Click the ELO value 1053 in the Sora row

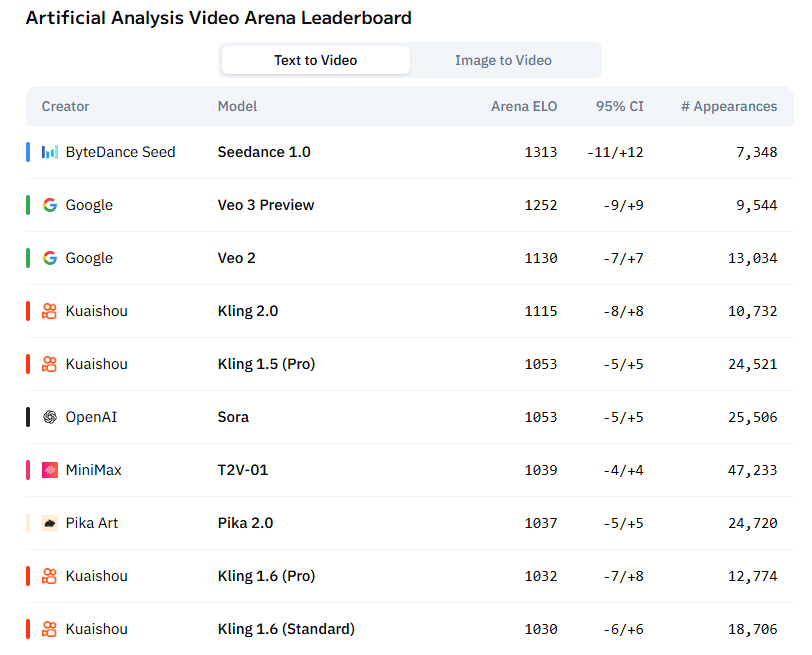pyautogui.click(x=541, y=417)
